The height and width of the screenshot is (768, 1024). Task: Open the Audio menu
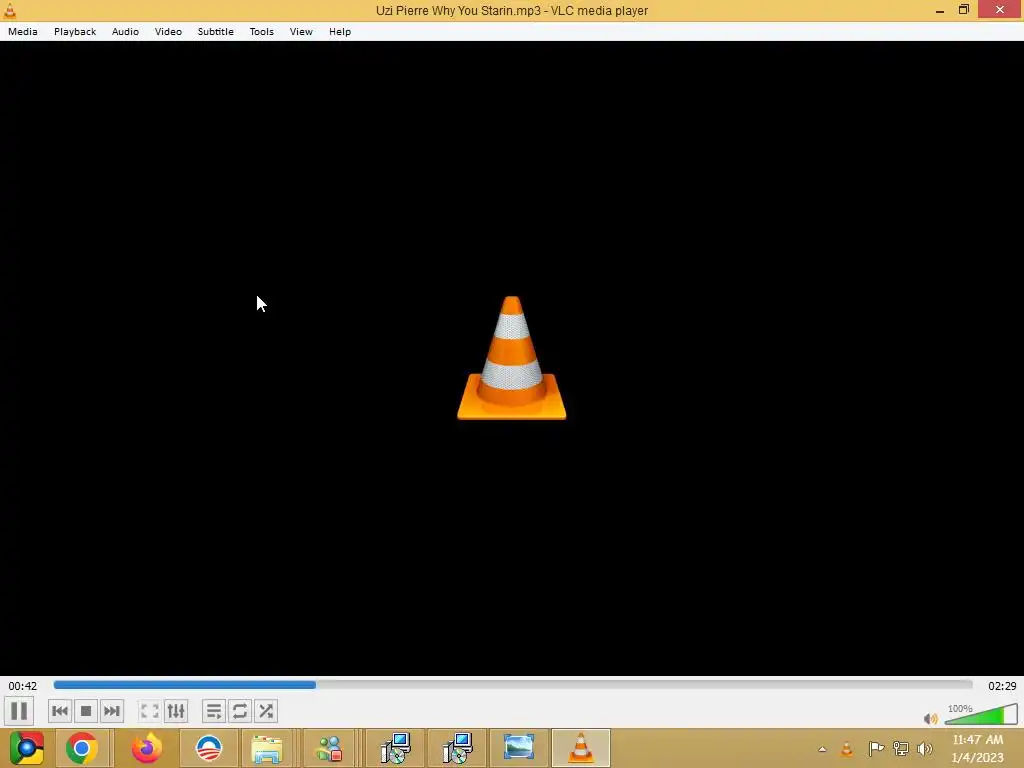pyautogui.click(x=125, y=31)
